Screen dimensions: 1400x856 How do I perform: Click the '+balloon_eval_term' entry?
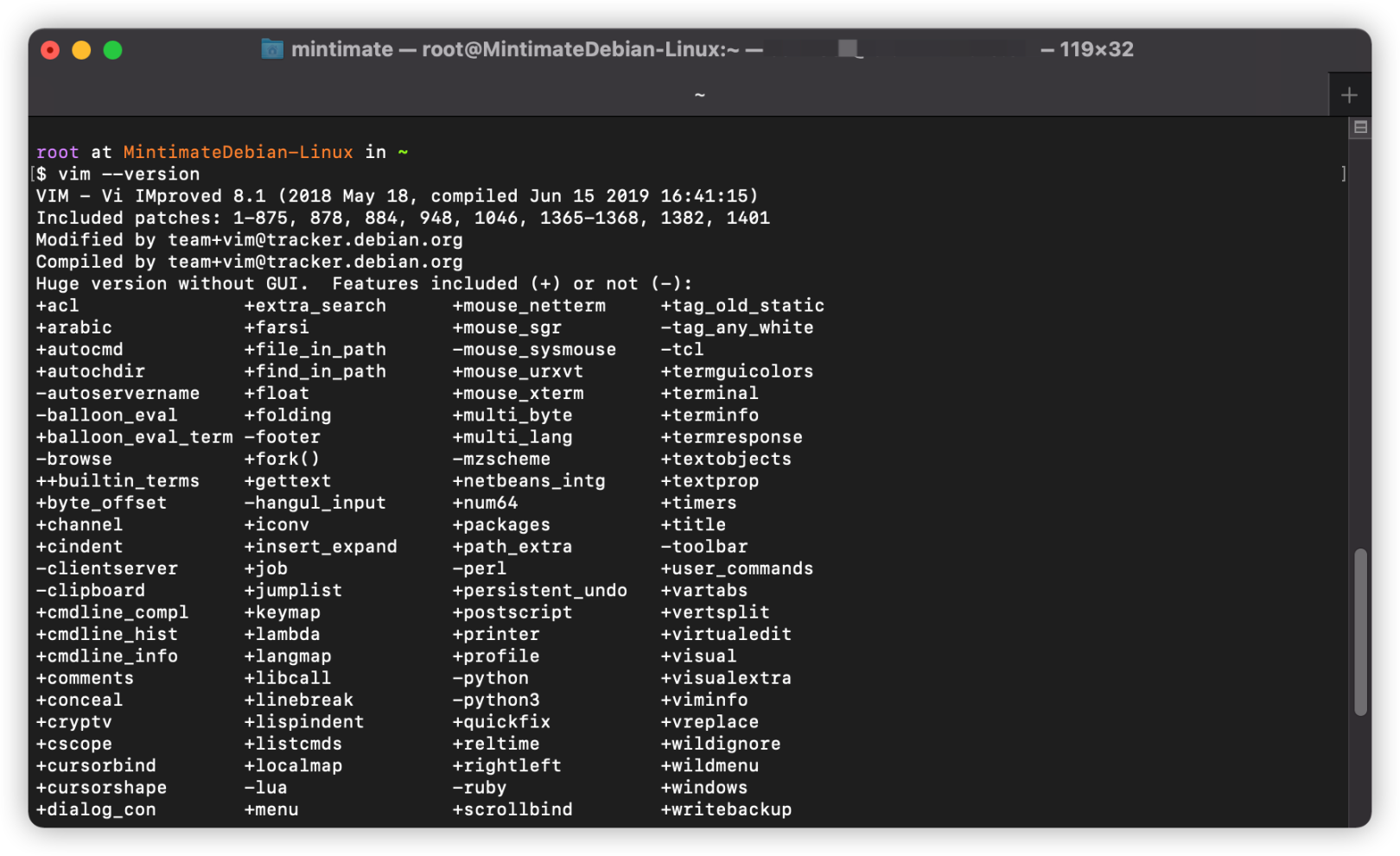(134, 437)
